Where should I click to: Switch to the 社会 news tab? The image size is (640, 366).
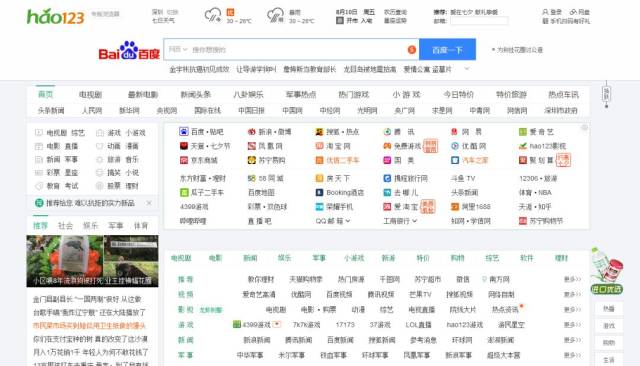click(x=65, y=226)
